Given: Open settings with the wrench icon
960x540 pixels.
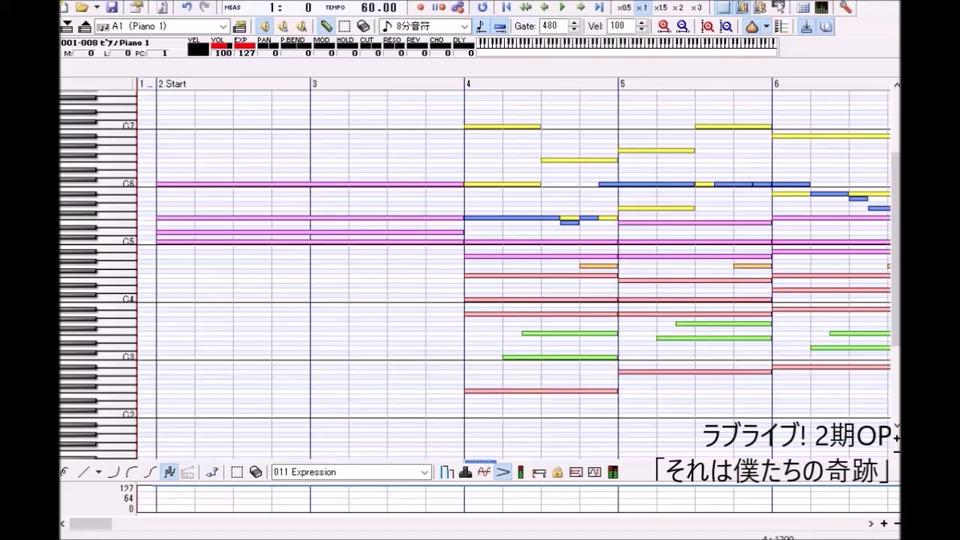Looking at the screenshot, I should [846, 7].
